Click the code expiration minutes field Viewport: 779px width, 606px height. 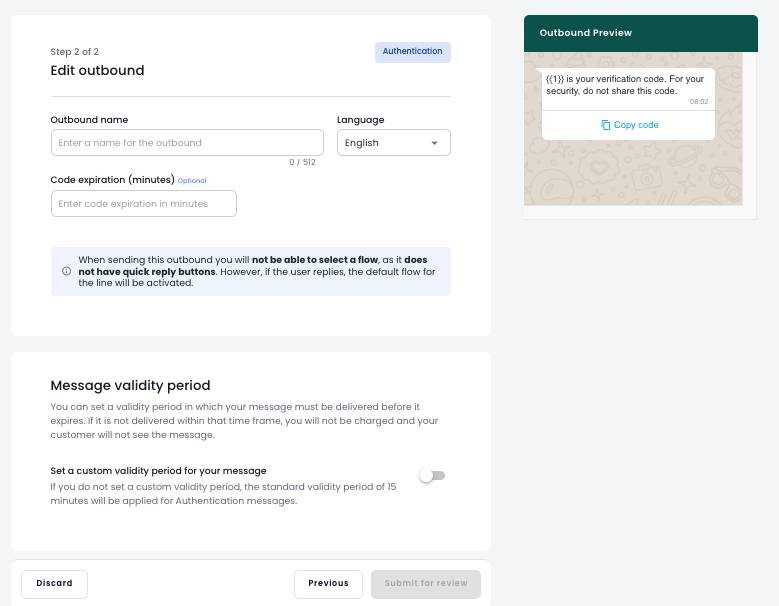143,204
